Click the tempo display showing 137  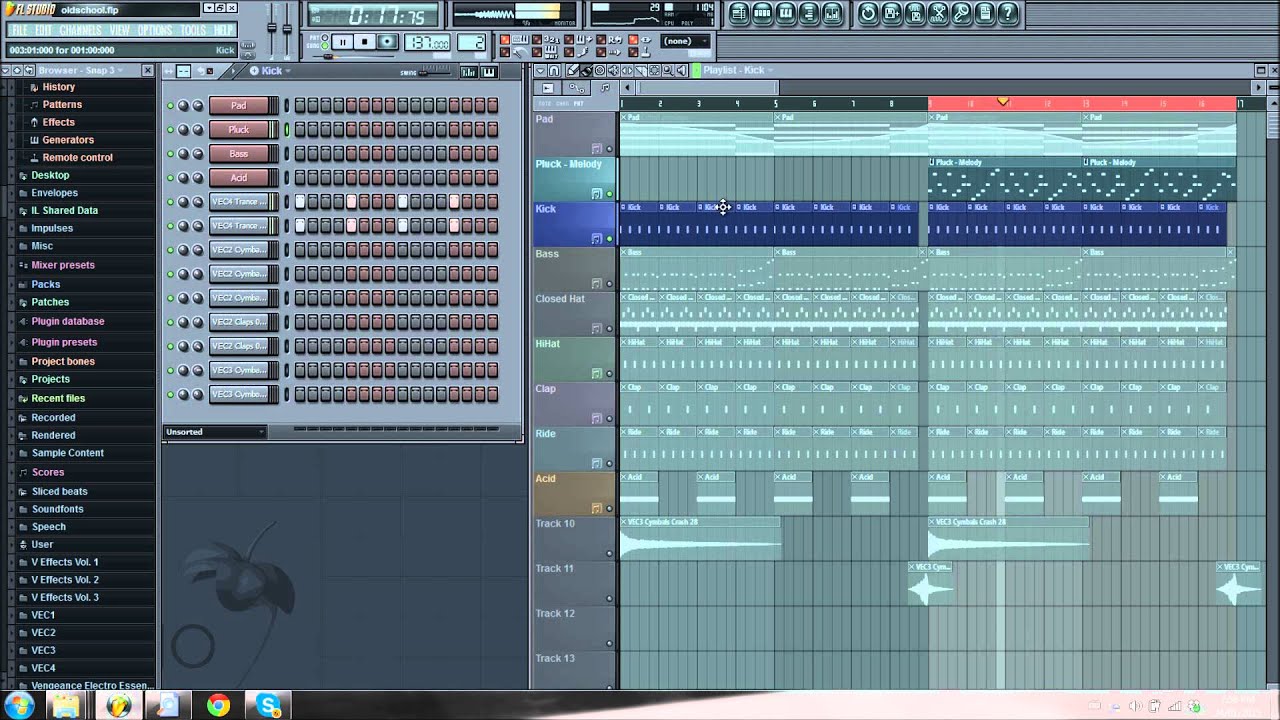427,42
